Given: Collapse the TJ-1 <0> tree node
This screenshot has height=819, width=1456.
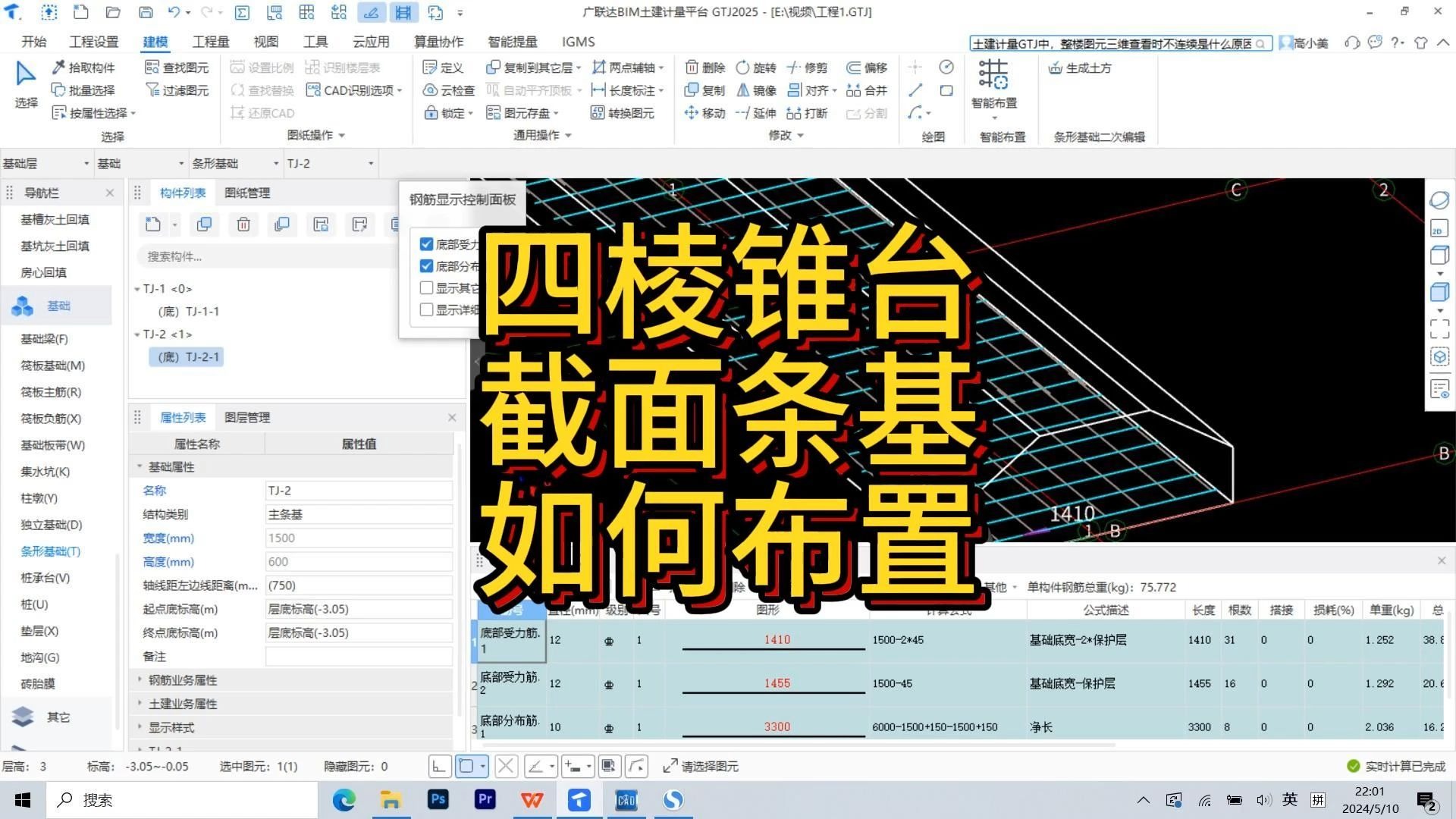Looking at the screenshot, I should pyautogui.click(x=137, y=288).
